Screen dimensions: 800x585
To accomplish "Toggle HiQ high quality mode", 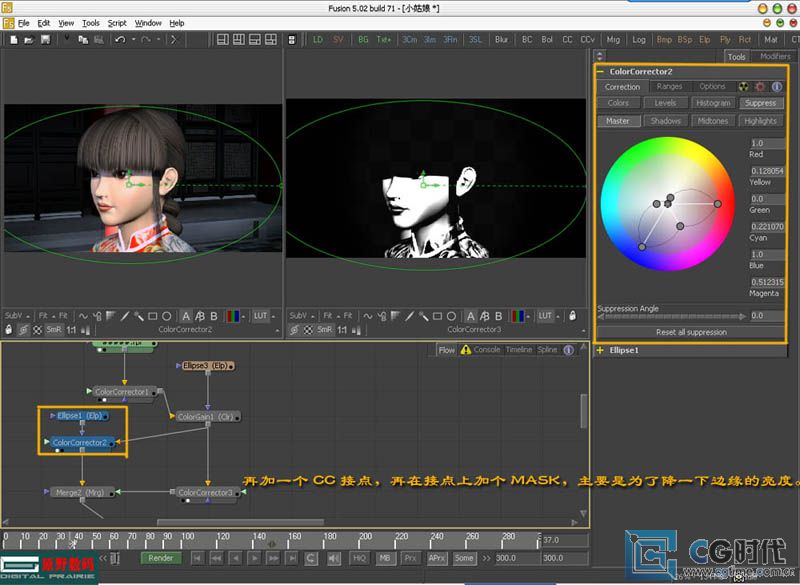I will [x=359, y=558].
